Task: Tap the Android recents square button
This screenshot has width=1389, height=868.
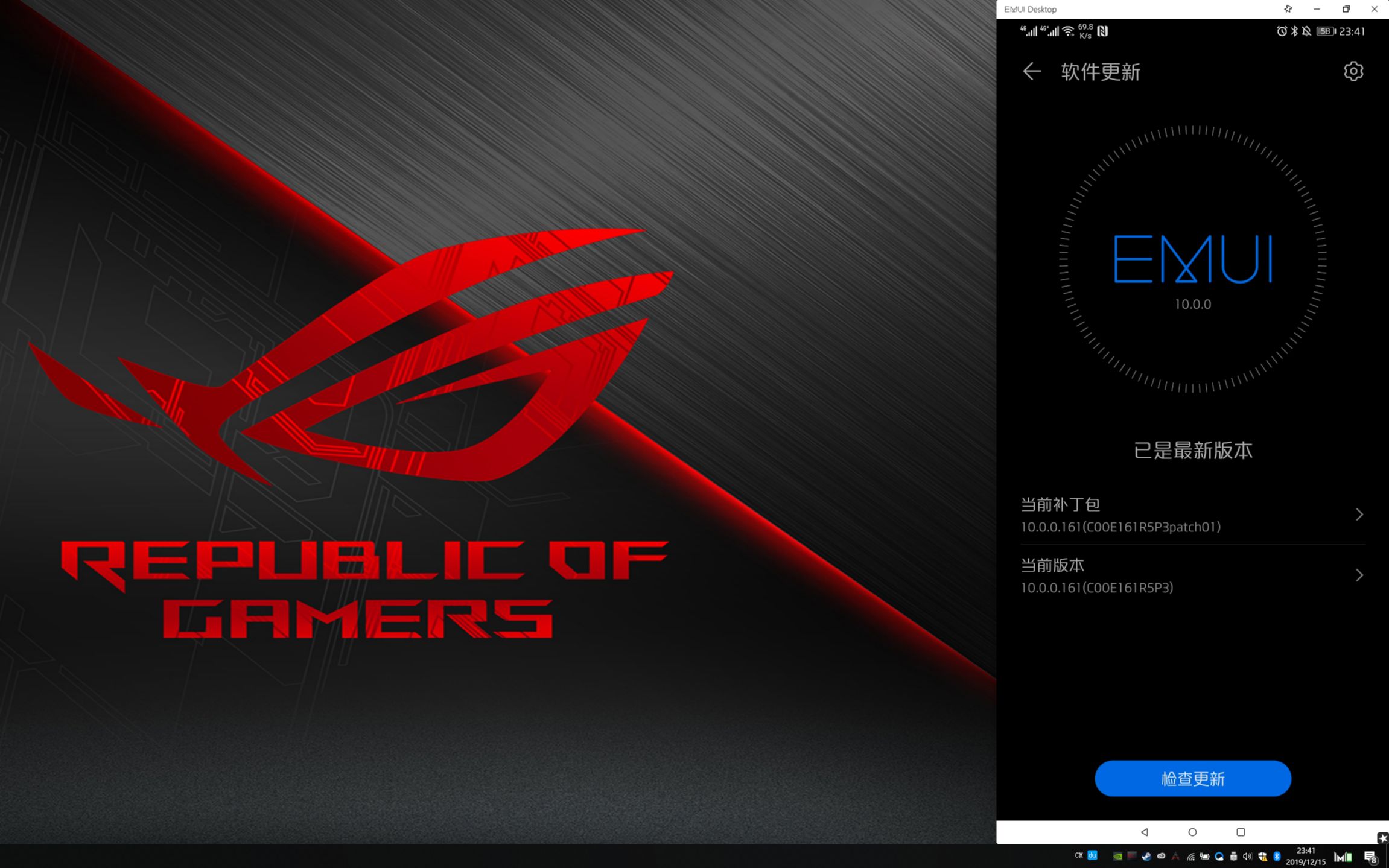Action: 1241,832
